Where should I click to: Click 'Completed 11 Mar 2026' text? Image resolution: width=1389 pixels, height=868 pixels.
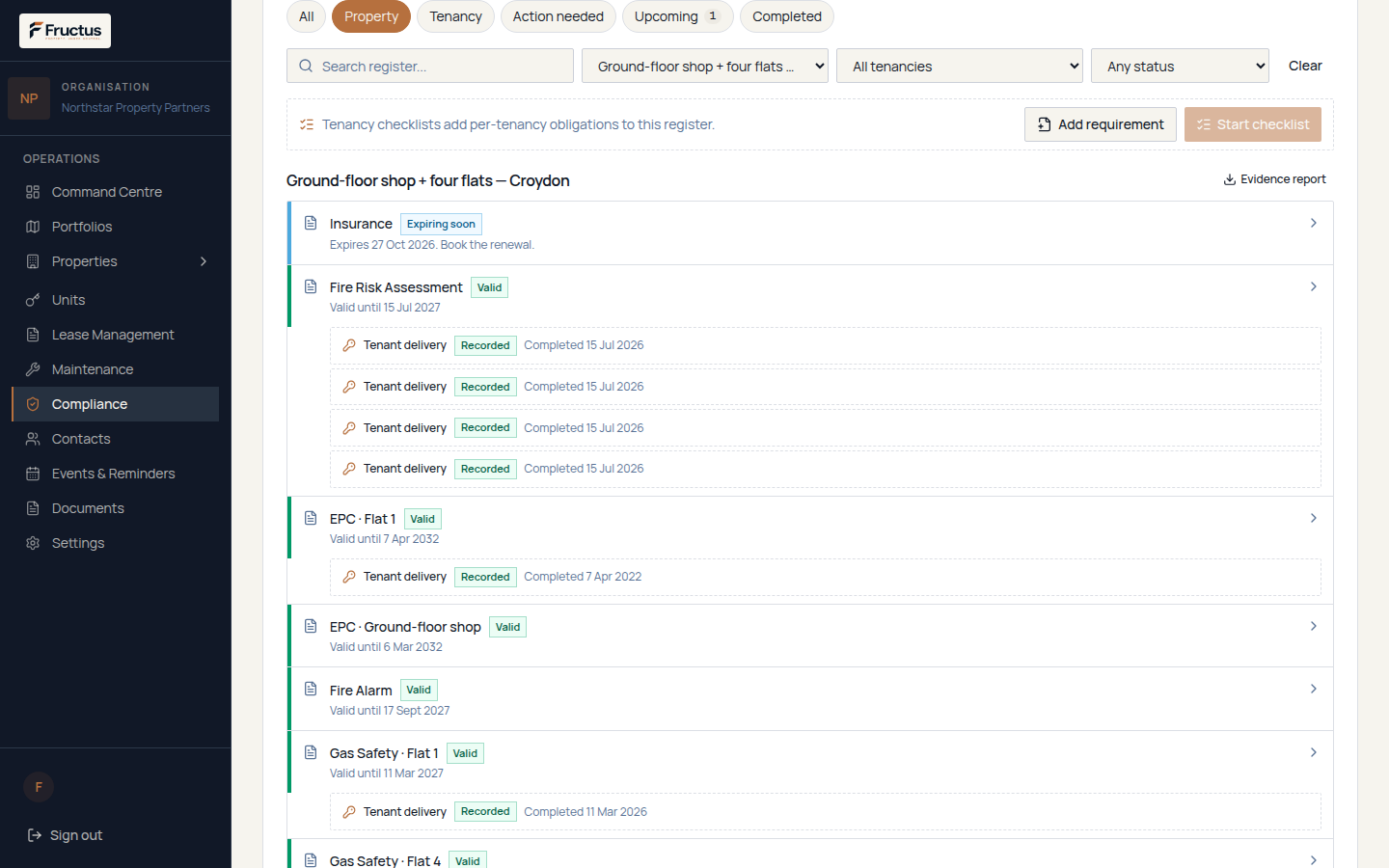tap(586, 812)
